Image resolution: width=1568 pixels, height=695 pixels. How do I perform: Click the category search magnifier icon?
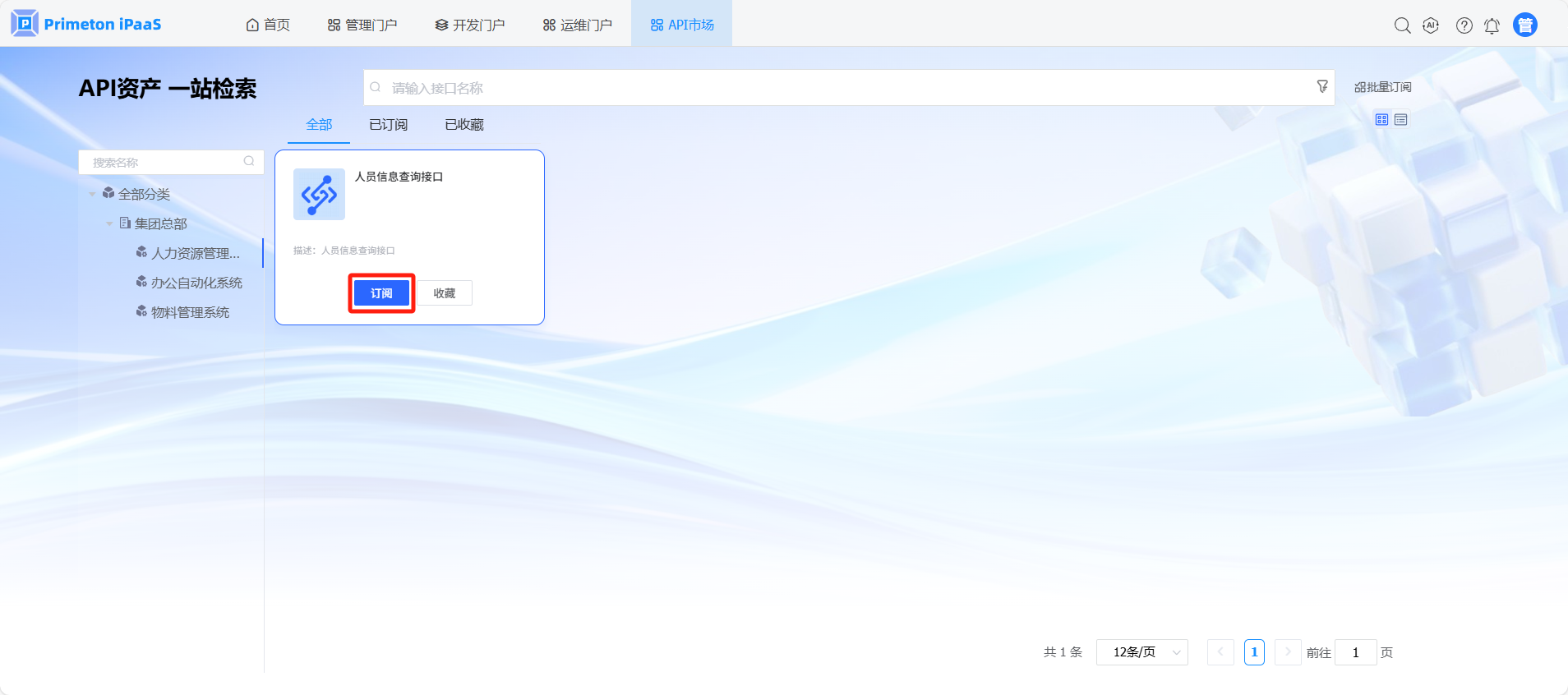[249, 162]
